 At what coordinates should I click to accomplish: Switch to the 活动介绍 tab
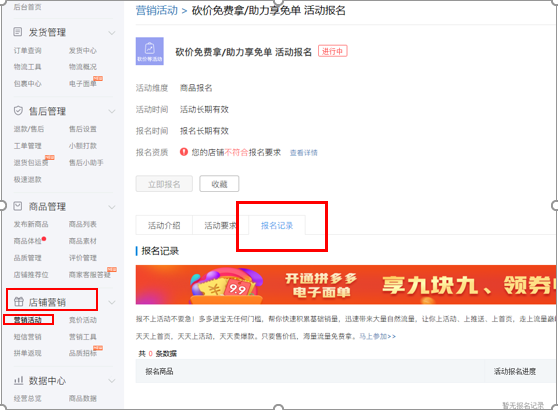point(164,225)
